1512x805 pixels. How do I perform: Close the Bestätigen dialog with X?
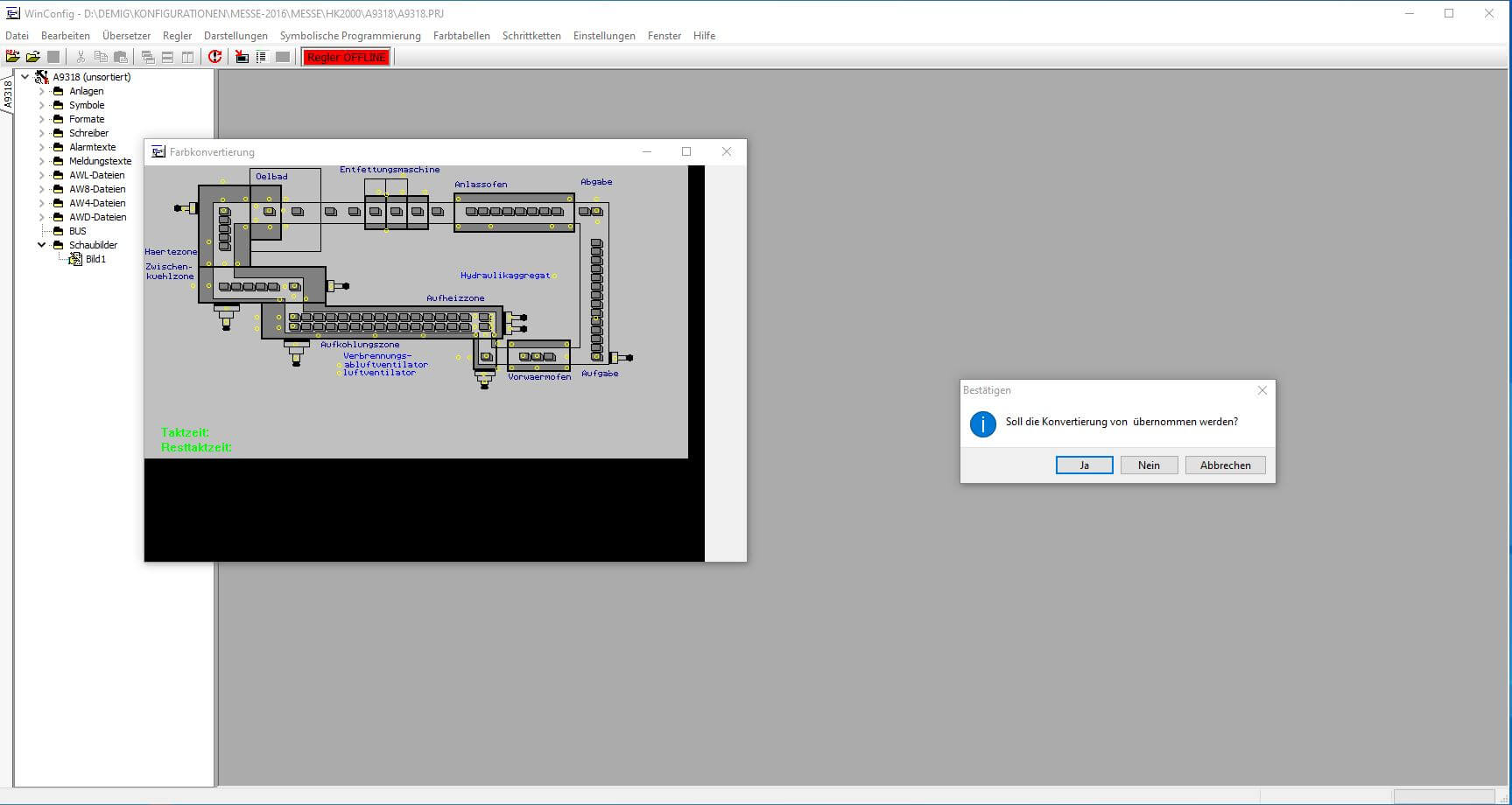pyautogui.click(x=1262, y=390)
